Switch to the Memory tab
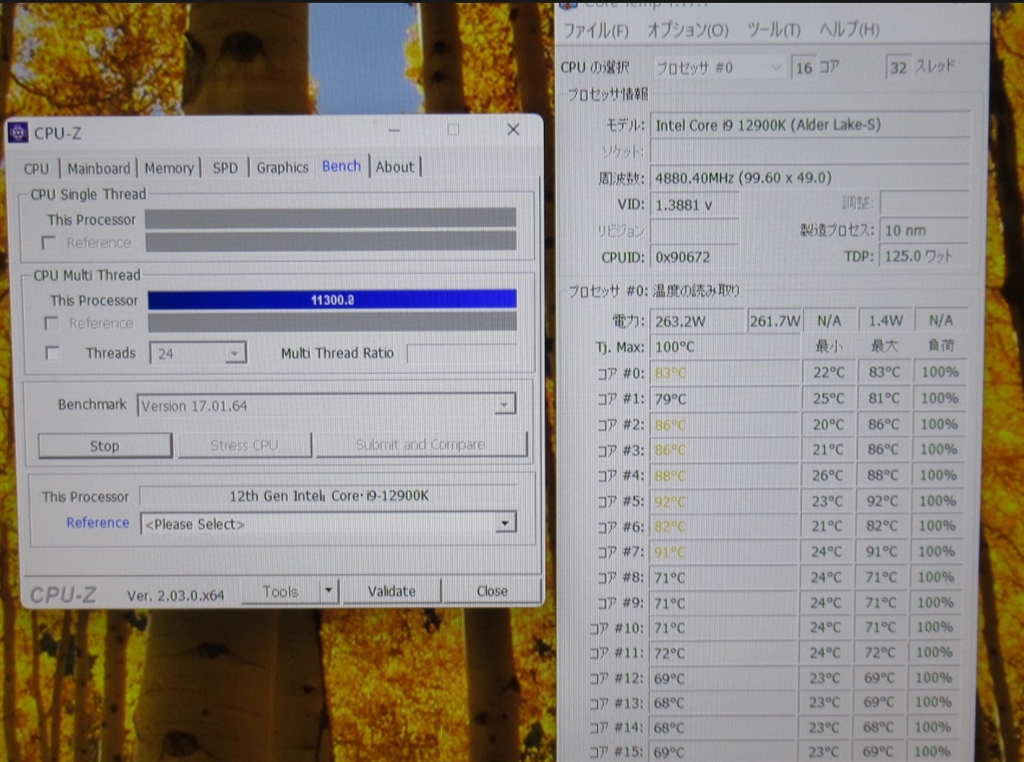 pos(169,168)
